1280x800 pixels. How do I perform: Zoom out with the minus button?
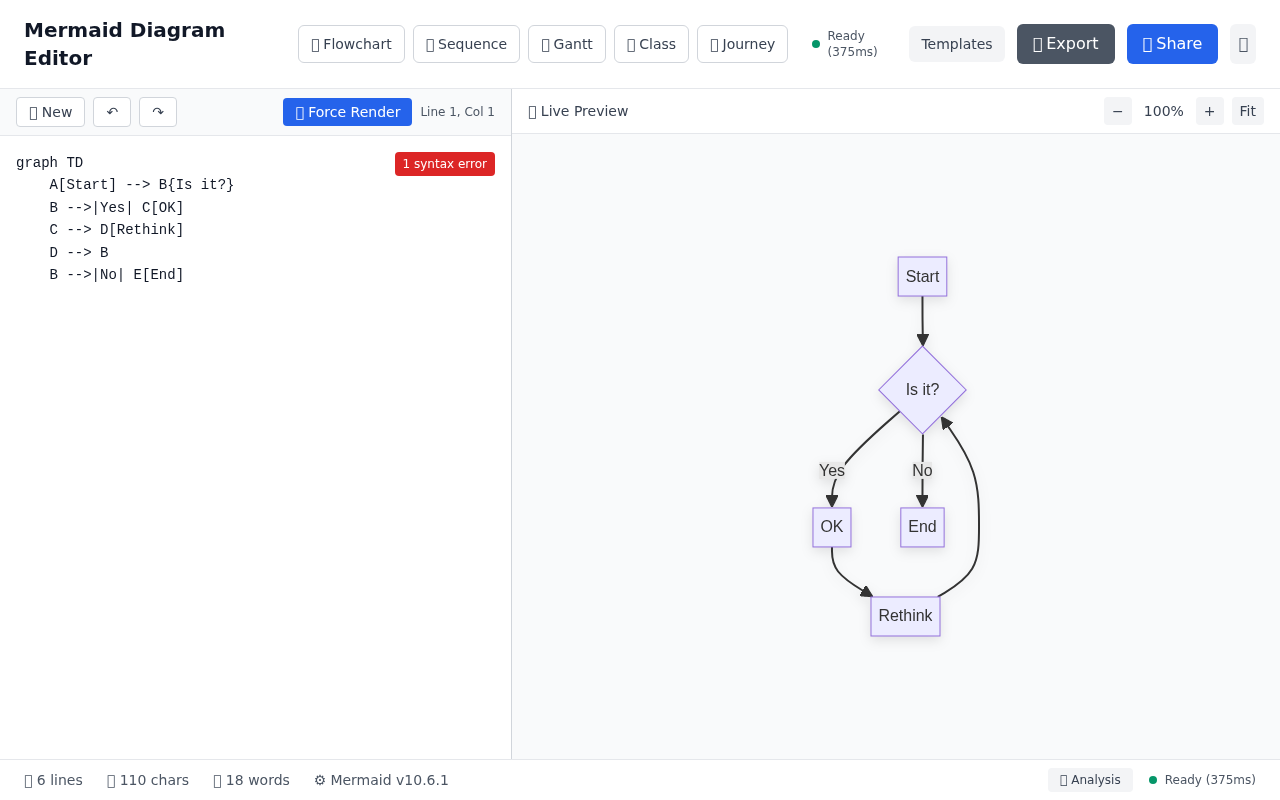(x=1117, y=111)
